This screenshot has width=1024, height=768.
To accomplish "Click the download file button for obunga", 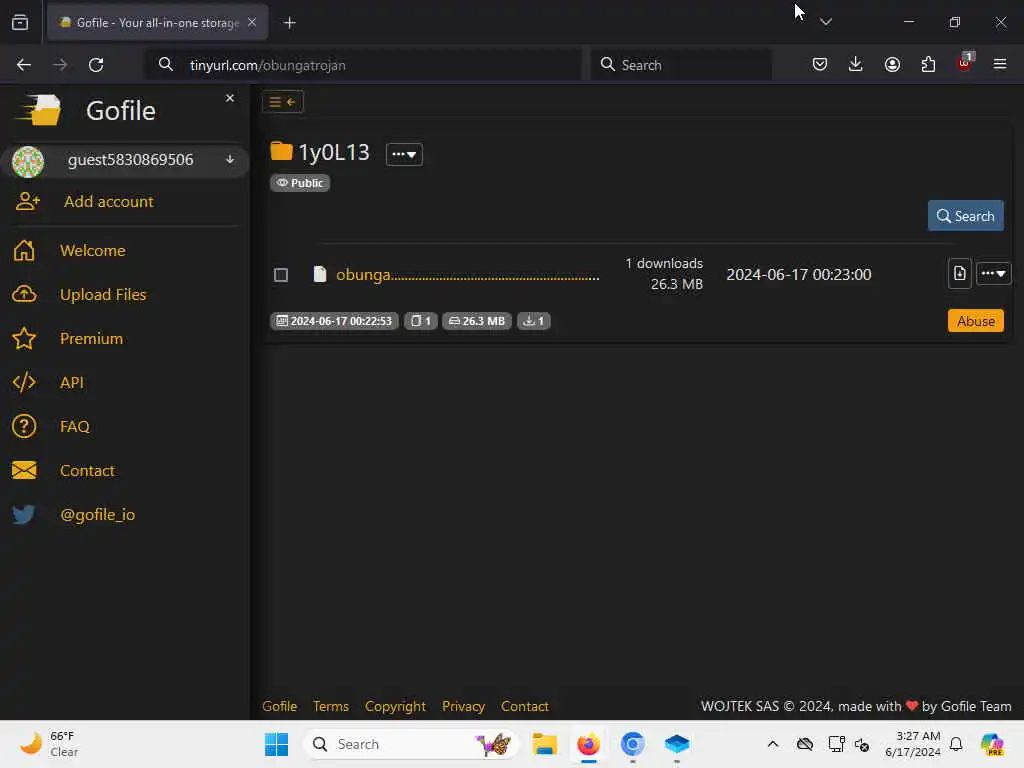I will (959, 274).
